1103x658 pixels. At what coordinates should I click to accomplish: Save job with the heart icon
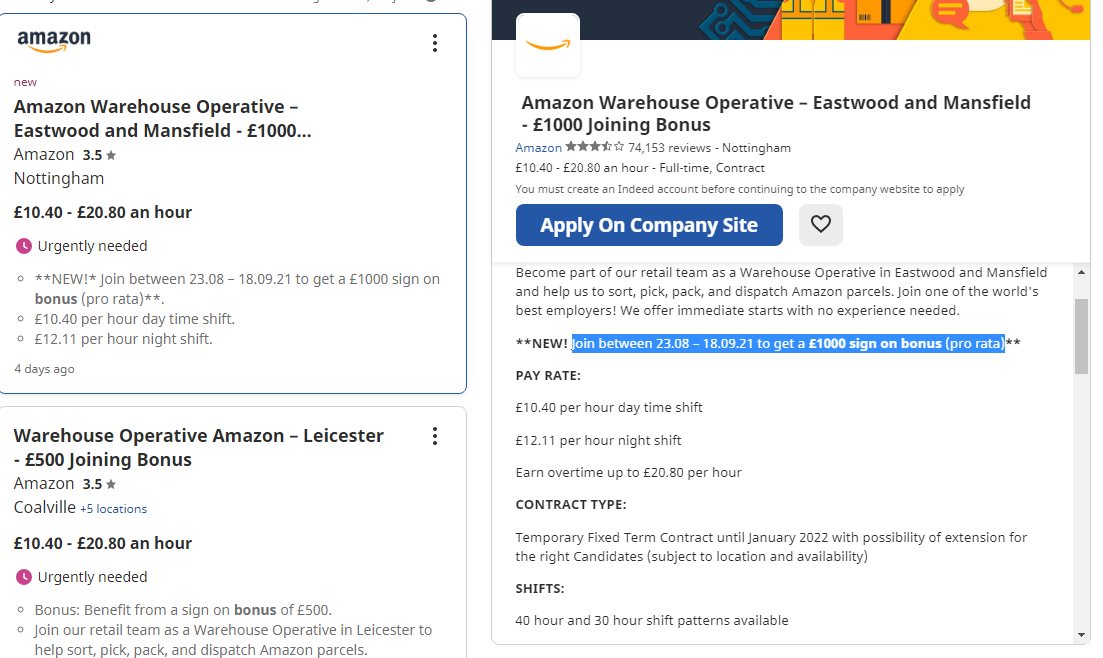pos(821,224)
